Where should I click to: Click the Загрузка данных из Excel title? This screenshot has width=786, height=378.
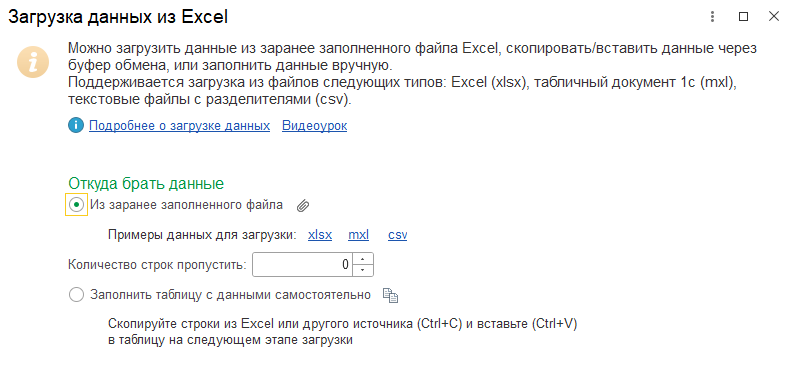pos(118,17)
